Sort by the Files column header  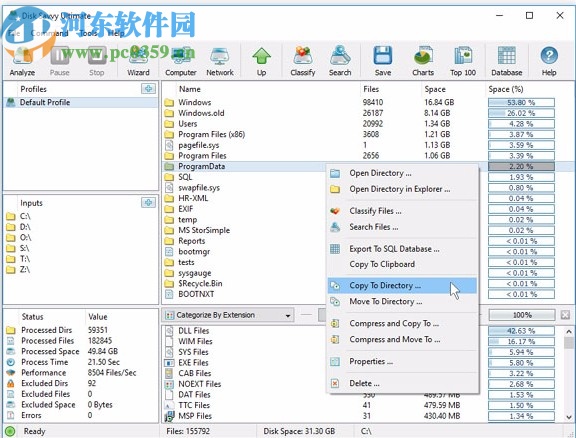371,89
